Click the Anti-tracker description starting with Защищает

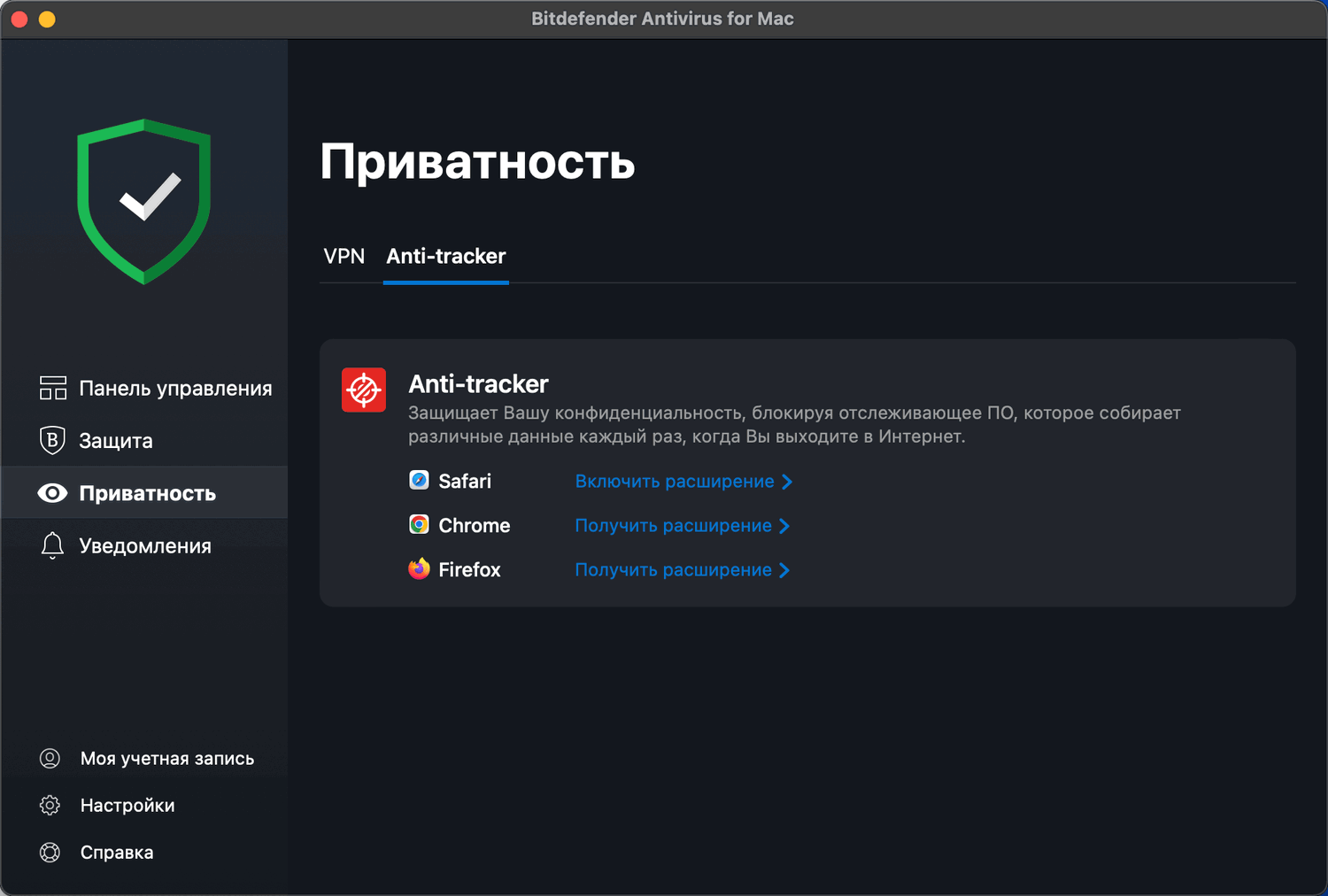coord(794,424)
